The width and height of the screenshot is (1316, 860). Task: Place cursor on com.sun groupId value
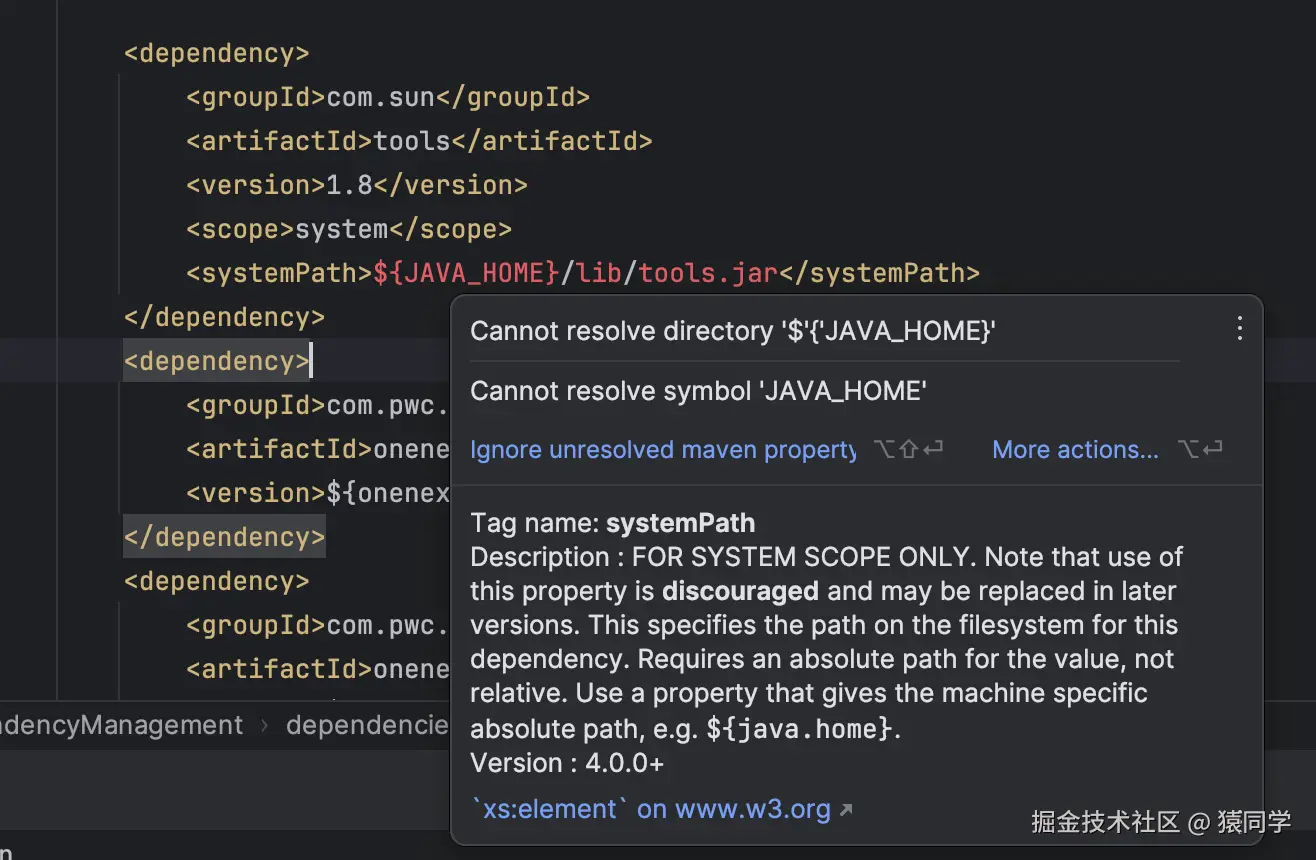[380, 97]
